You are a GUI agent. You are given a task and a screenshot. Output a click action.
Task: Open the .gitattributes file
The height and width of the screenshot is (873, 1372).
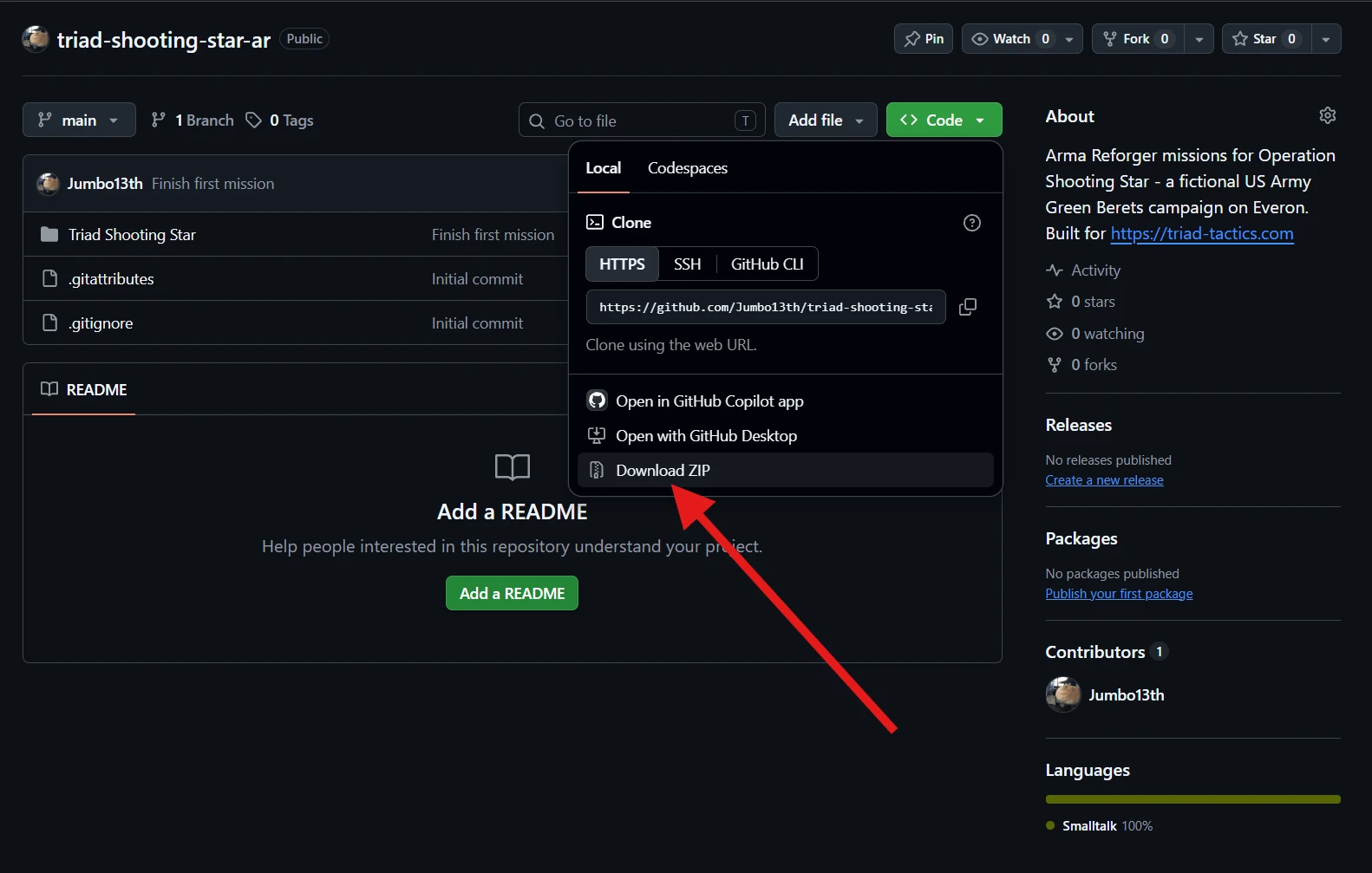(111, 279)
